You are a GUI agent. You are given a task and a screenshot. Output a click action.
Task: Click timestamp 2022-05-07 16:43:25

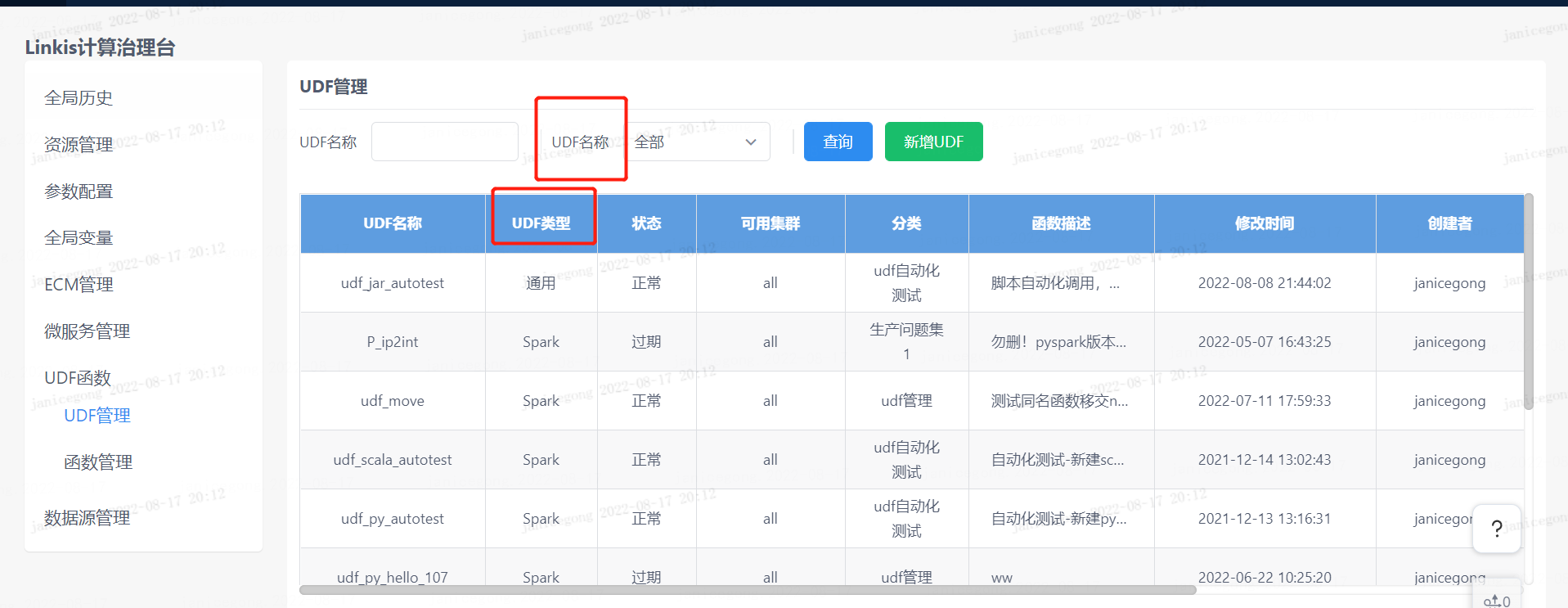click(1265, 342)
